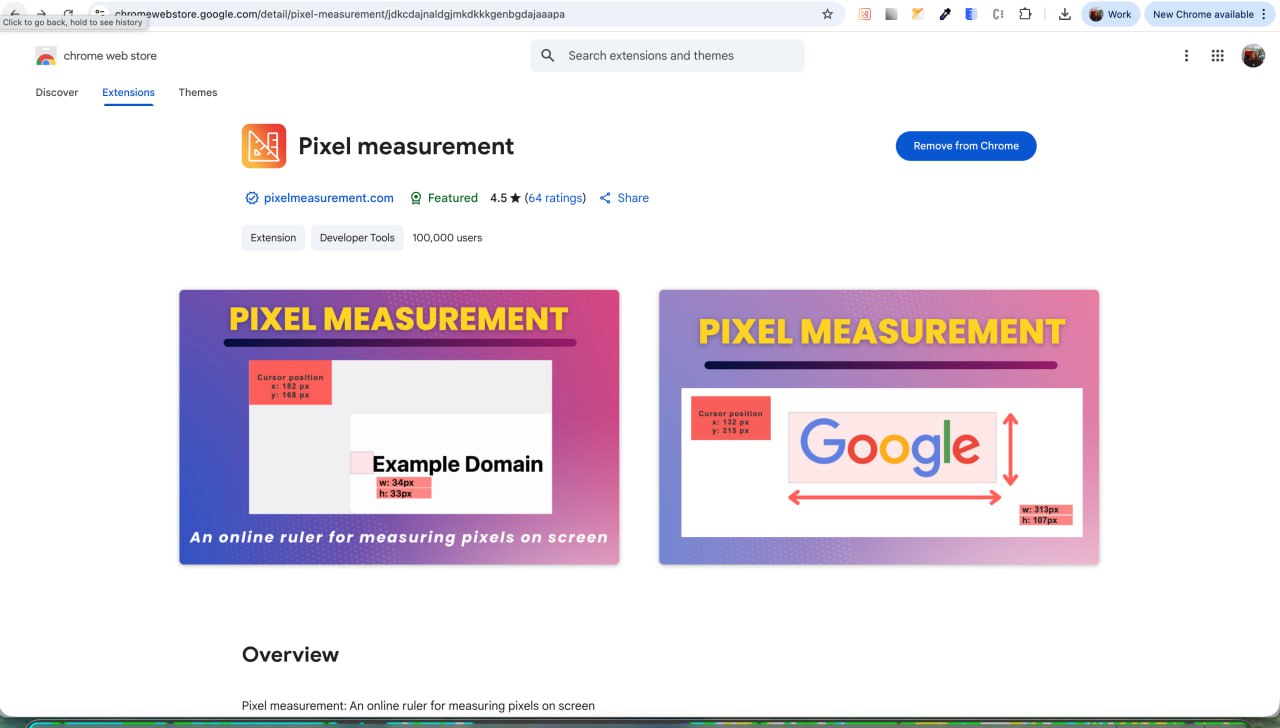
Task: Click the Remove from Chrome button
Action: point(966,146)
